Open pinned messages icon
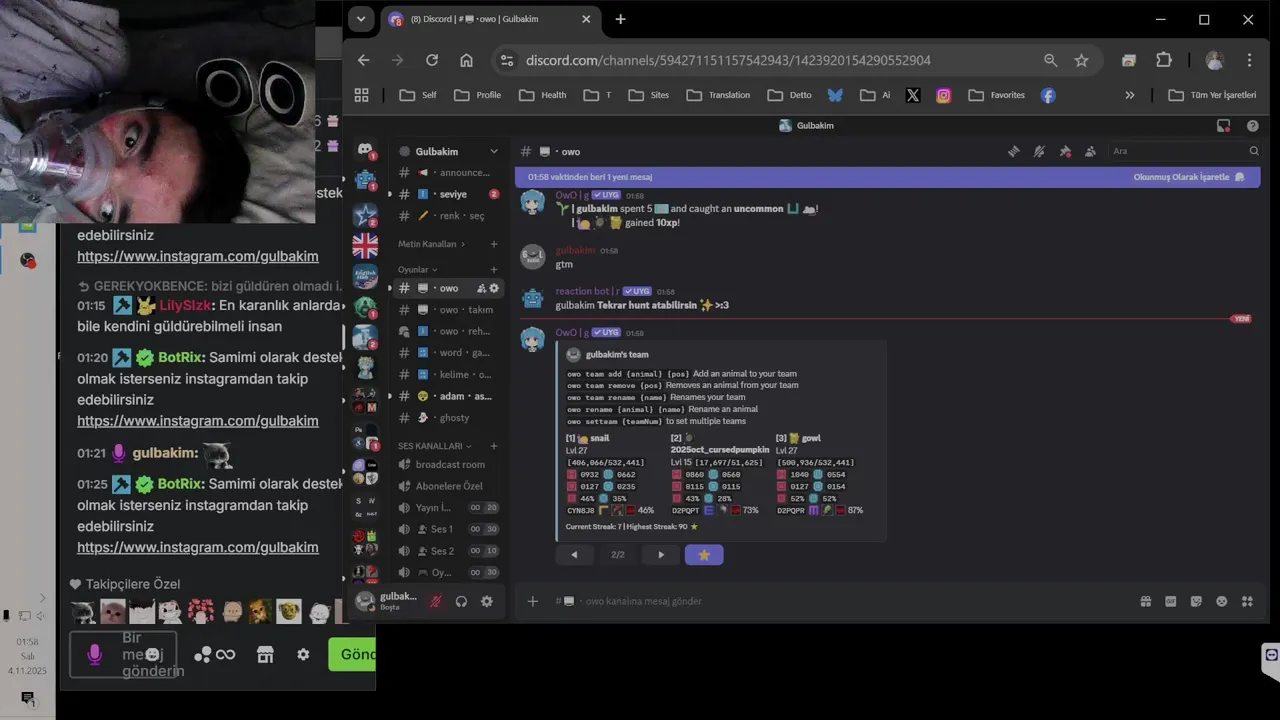The image size is (1280, 720). pos(1065,151)
